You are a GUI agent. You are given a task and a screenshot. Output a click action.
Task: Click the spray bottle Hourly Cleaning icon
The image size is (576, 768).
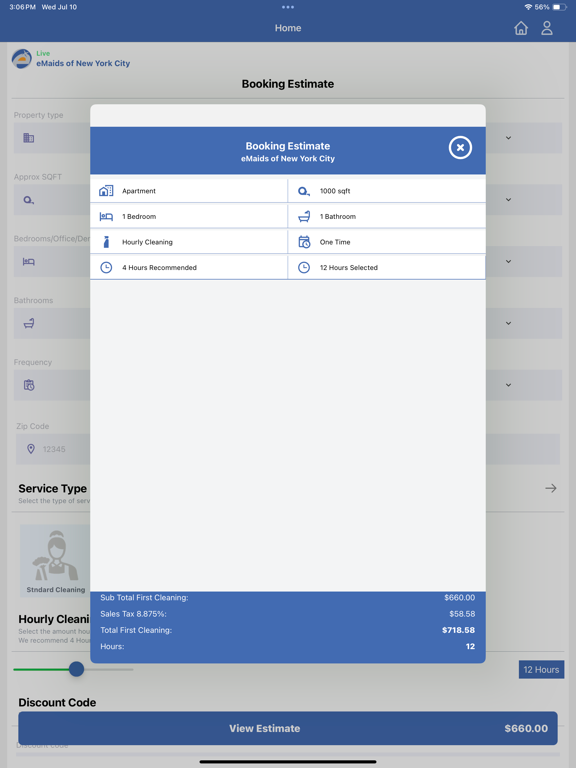pyautogui.click(x=106, y=242)
